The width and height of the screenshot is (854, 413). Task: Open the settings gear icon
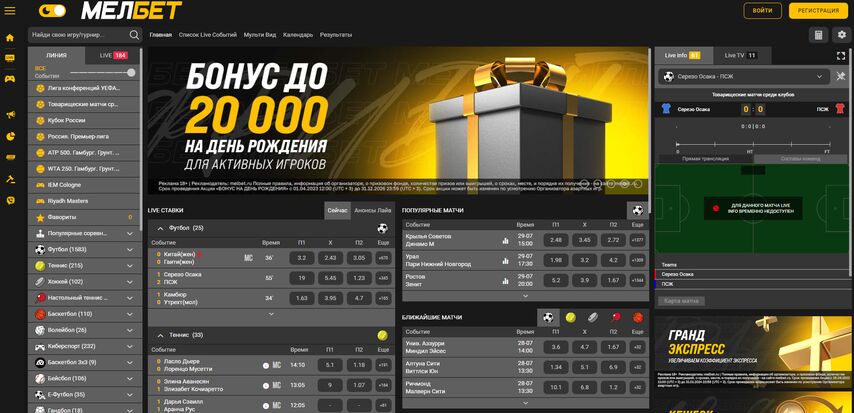[842, 35]
